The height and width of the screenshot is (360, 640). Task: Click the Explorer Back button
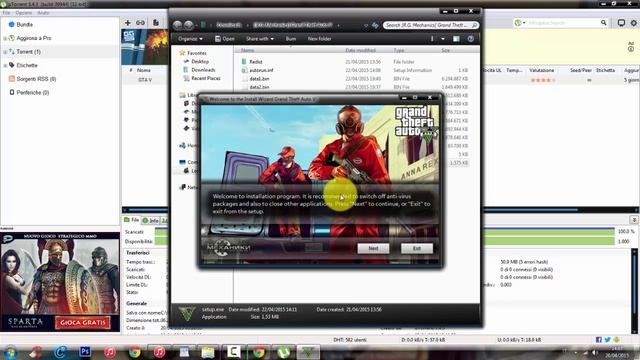[x=177, y=25]
